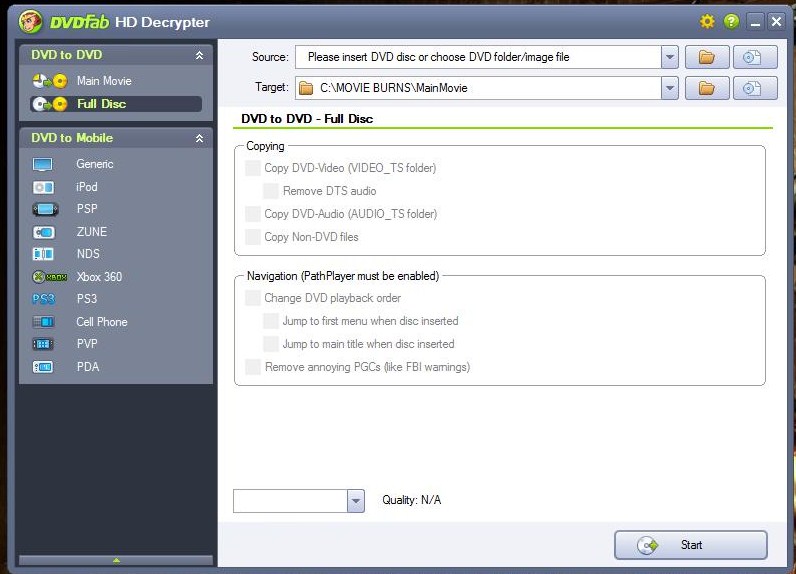Enable Jump to first menu option
This screenshot has width=796, height=574.
(271, 321)
